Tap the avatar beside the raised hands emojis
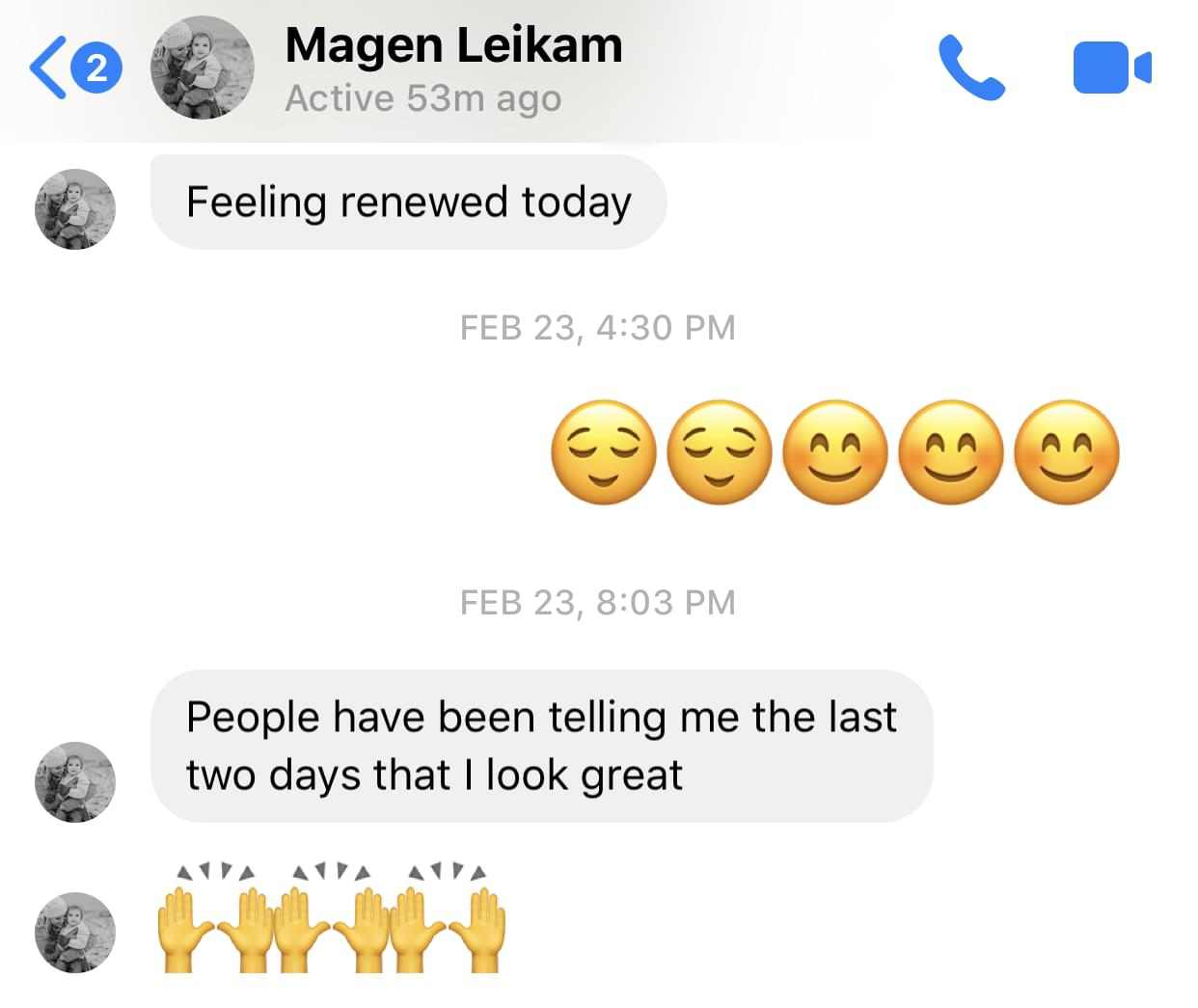Image resolution: width=1198 pixels, height=1008 pixels. click(x=75, y=933)
